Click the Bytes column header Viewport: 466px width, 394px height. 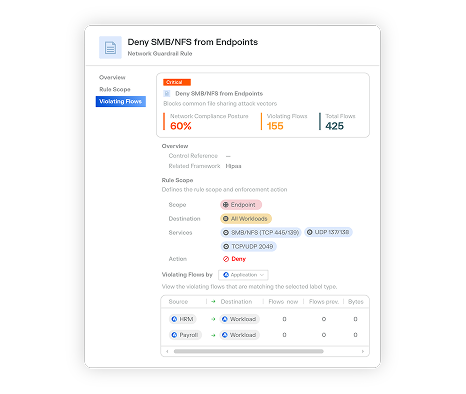(356, 302)
